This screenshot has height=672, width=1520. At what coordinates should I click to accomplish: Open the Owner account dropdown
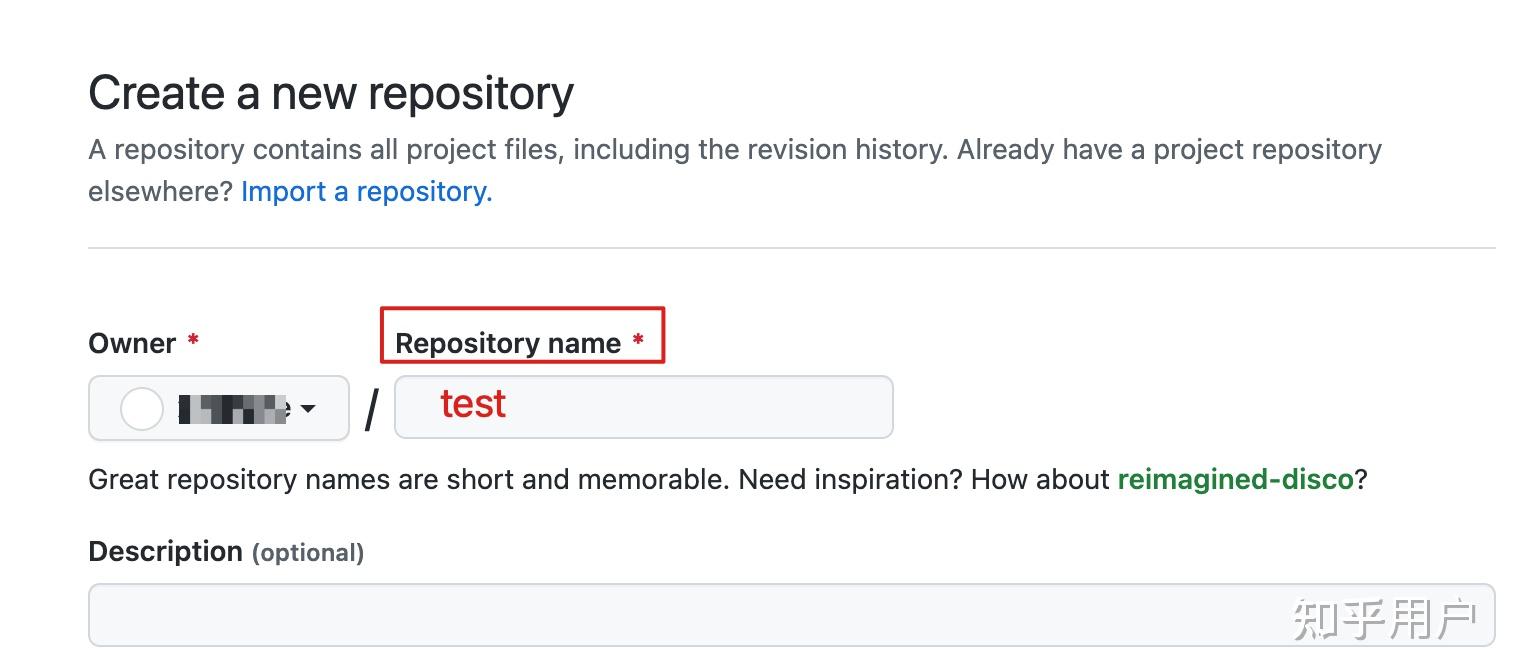tap(218, 408)
